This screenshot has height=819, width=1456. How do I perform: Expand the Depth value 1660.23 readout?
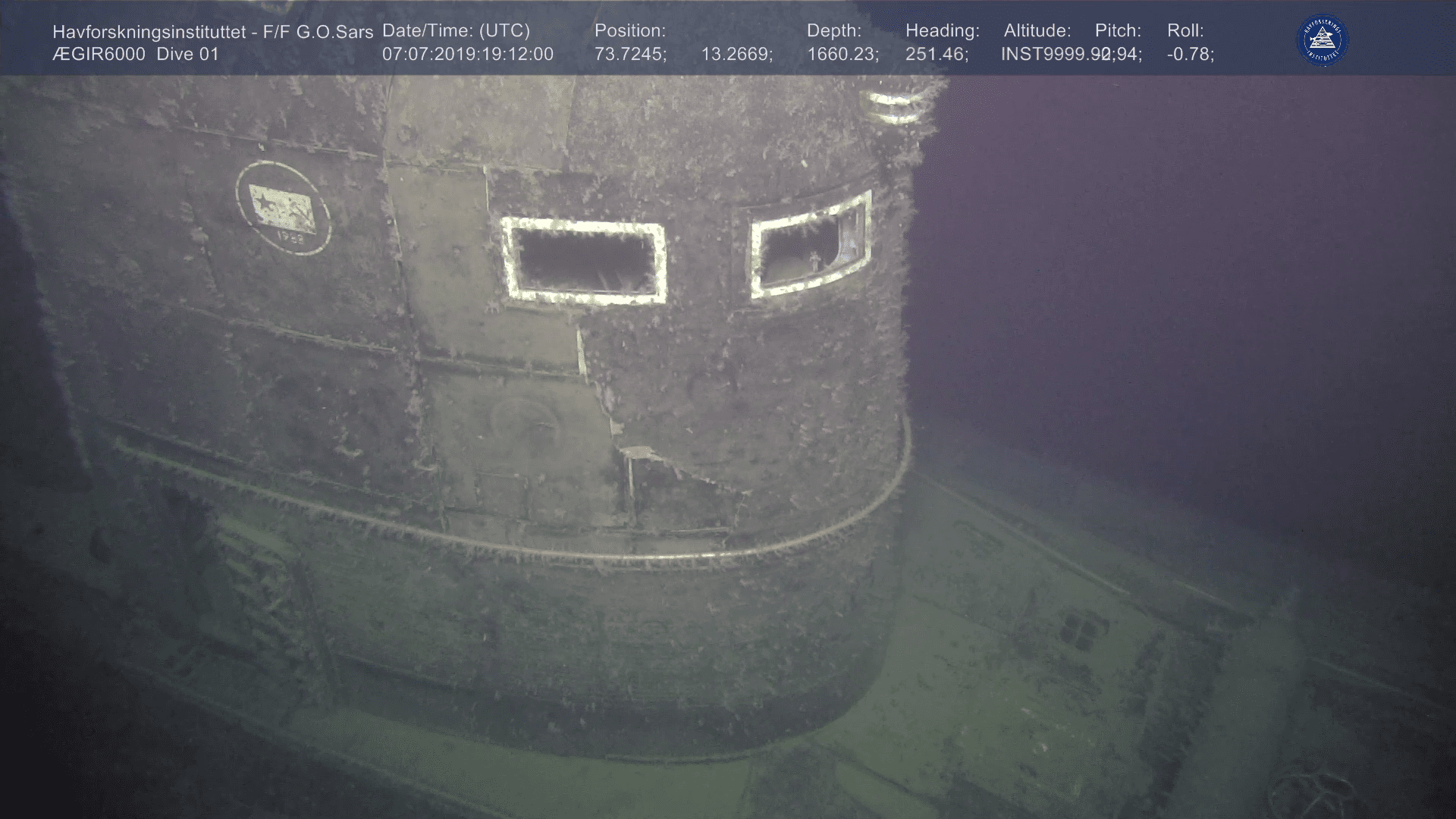[x=844, y=54]
